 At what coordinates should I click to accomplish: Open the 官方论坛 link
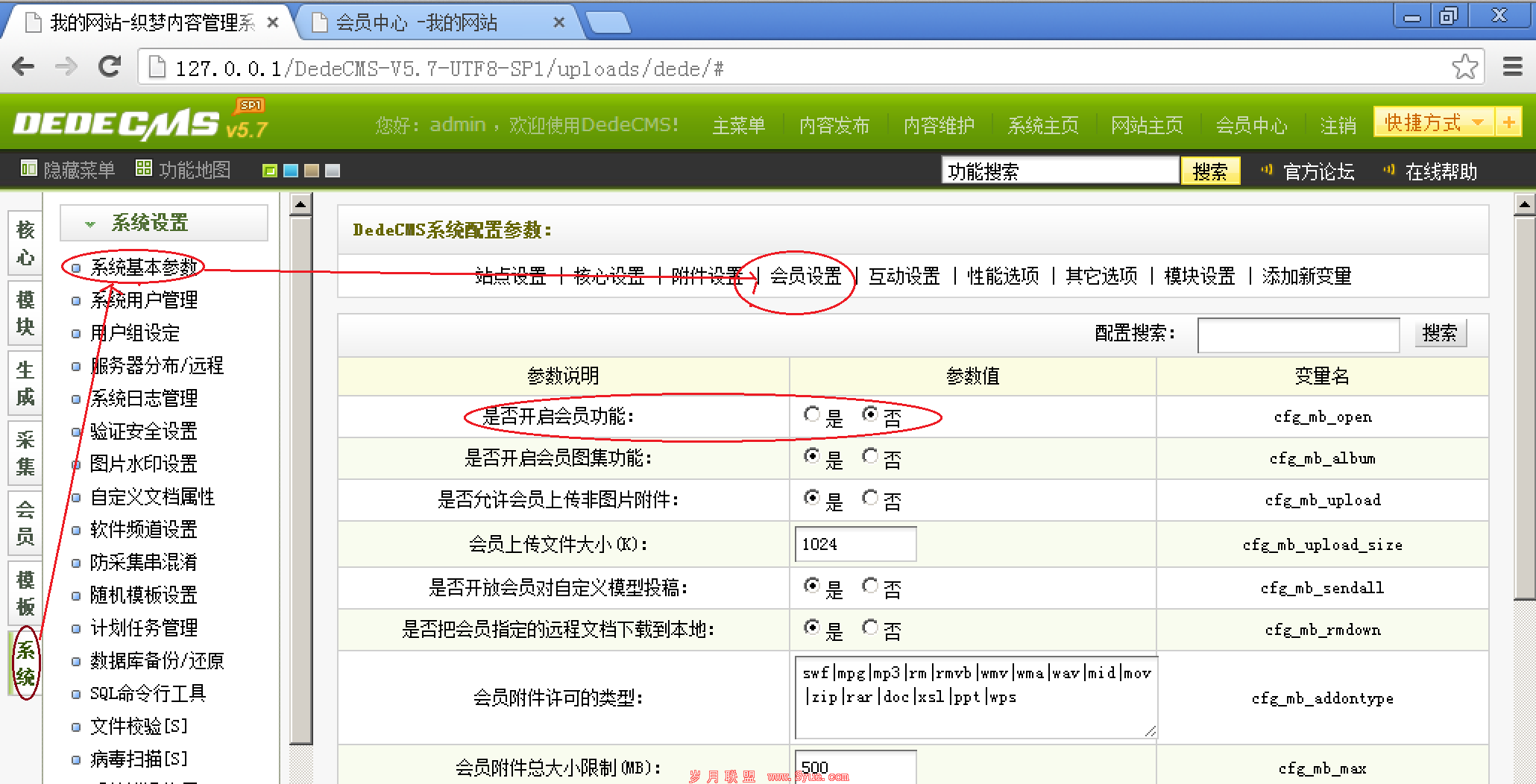click(x=1318, y=171)
